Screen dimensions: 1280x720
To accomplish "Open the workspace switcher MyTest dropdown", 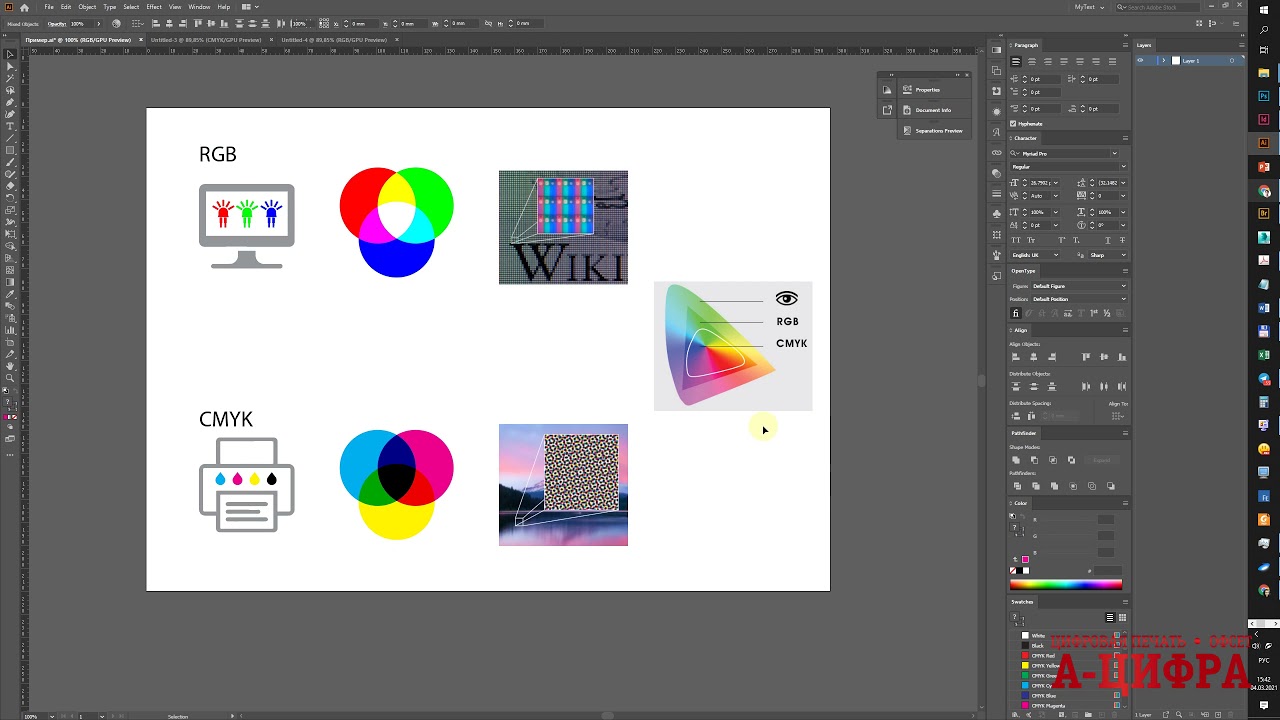I will click(1089, 7).
